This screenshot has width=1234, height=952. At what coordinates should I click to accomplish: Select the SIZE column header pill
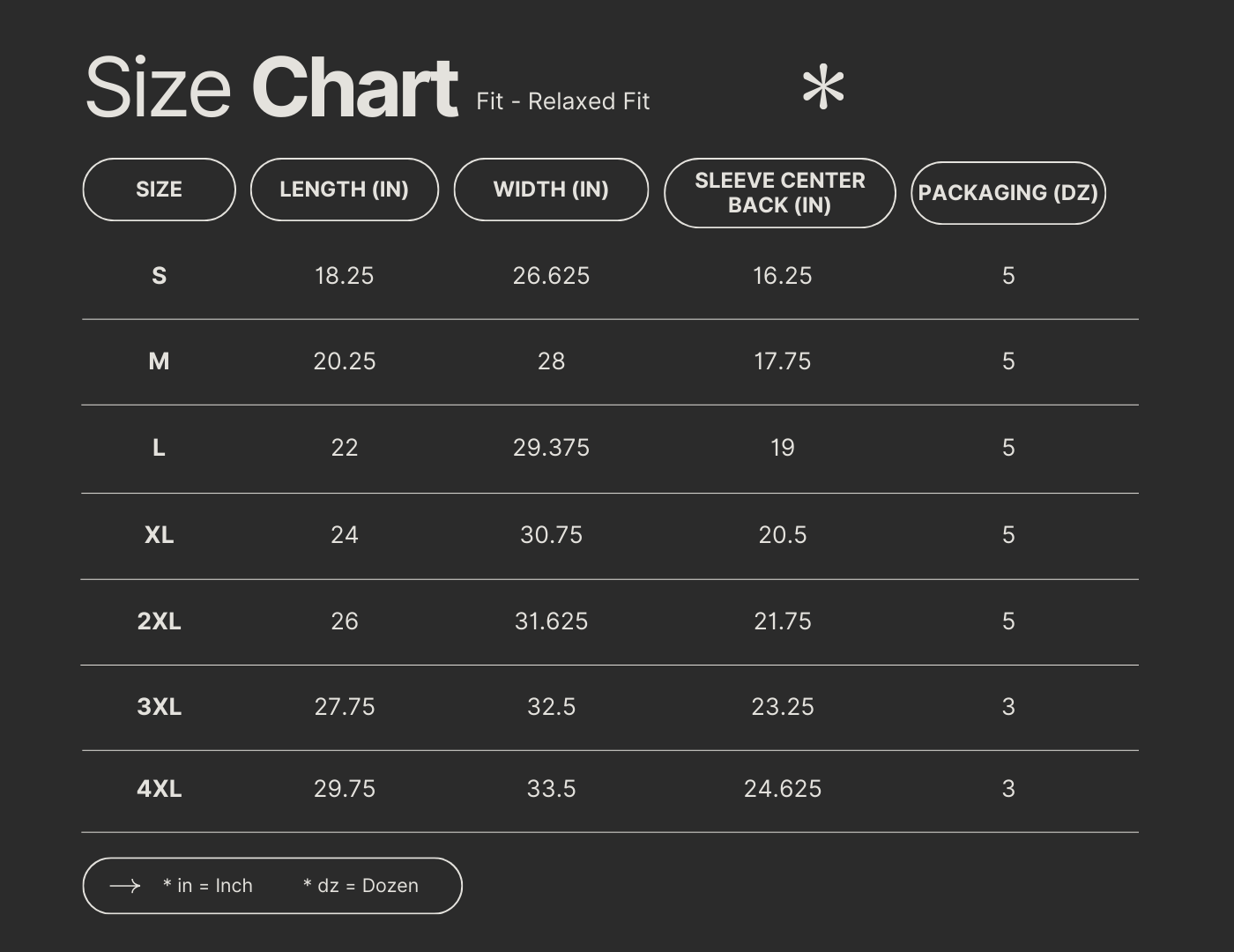pyautogui.click(x=159, y=190)
